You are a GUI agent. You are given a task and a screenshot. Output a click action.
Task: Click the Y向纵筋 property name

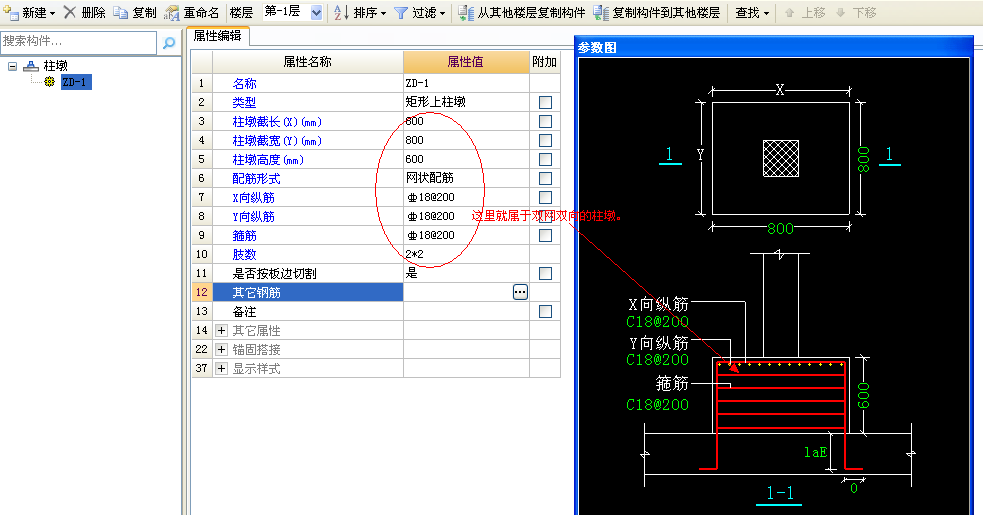coord(253,216)
